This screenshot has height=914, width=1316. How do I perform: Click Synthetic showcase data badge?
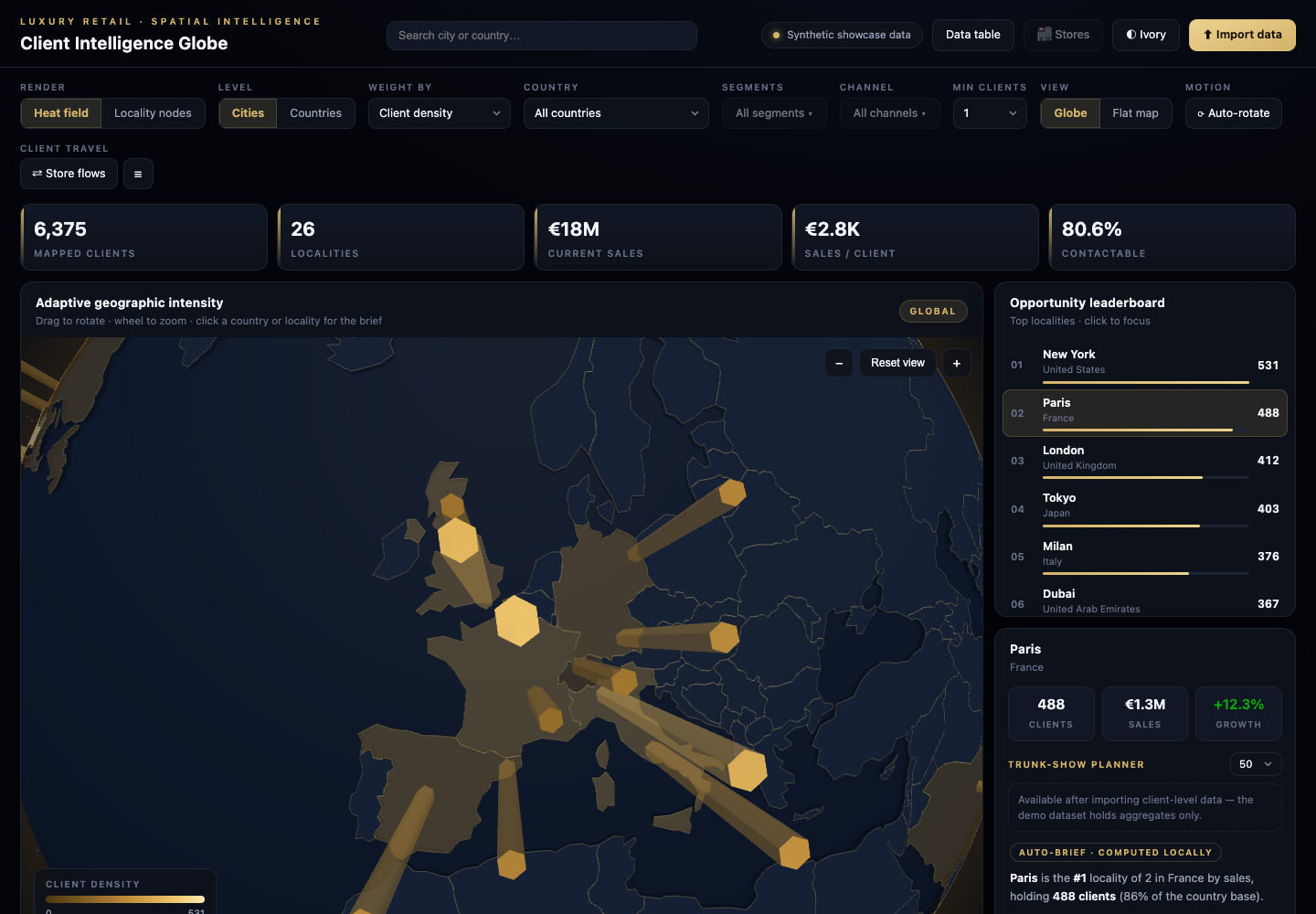(x=842, y=35)
